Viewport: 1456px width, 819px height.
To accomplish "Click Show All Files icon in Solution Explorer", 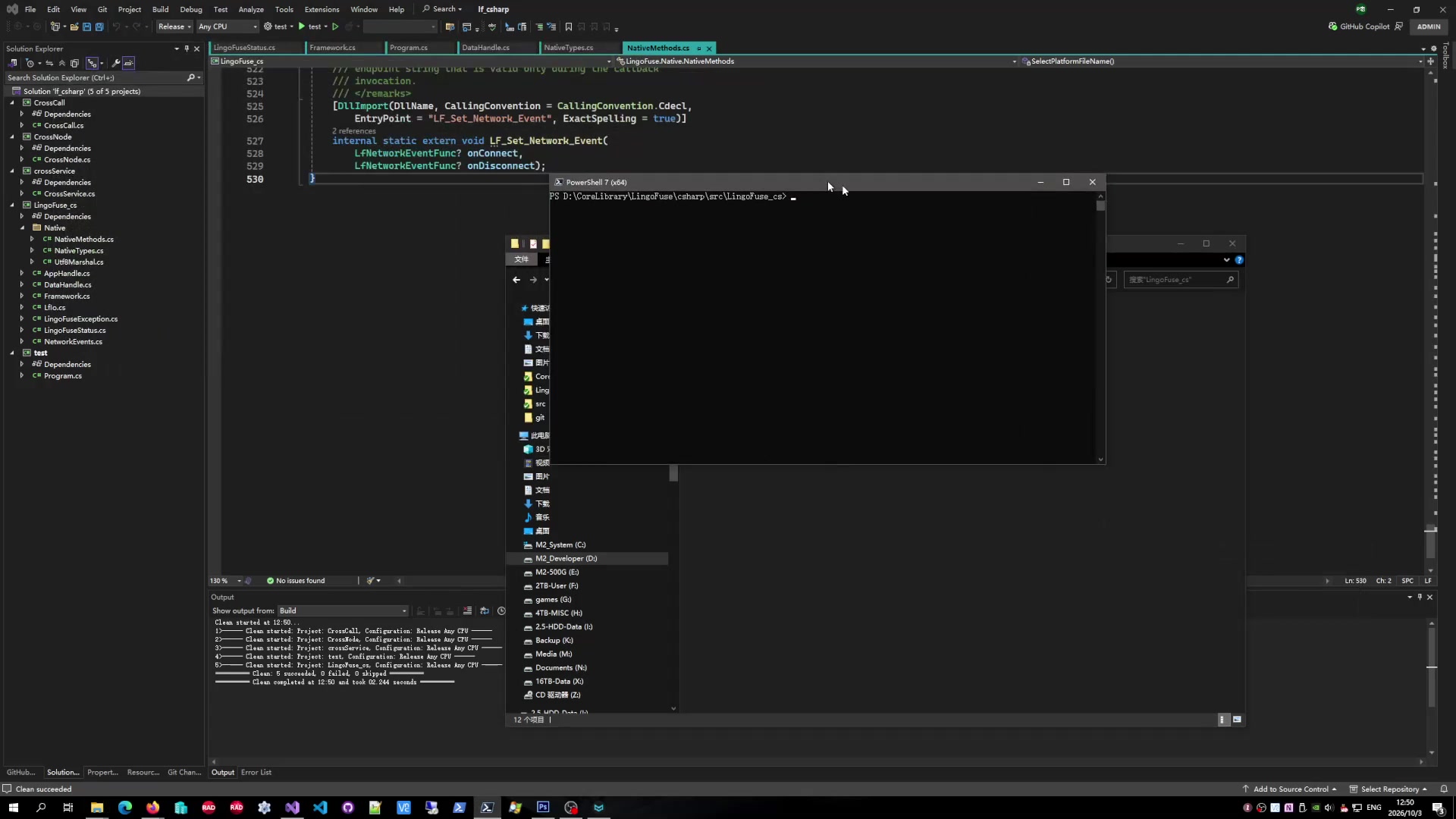I will pos(74,63).
